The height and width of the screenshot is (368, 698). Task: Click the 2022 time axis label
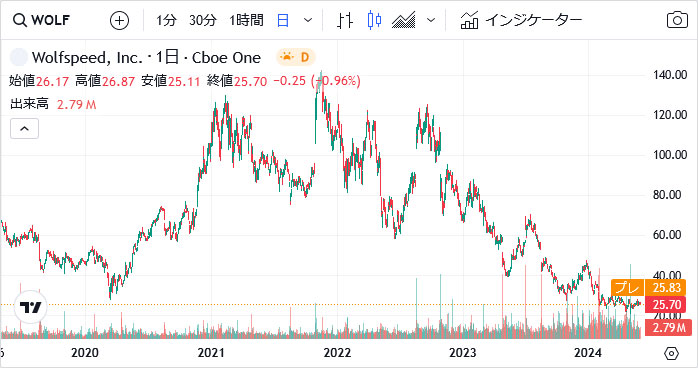coord(337,353)
